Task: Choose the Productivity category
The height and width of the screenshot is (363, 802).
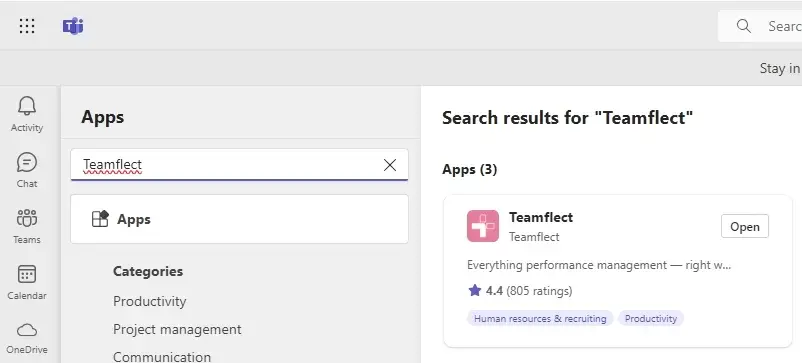Action: (x=149, y=301)
